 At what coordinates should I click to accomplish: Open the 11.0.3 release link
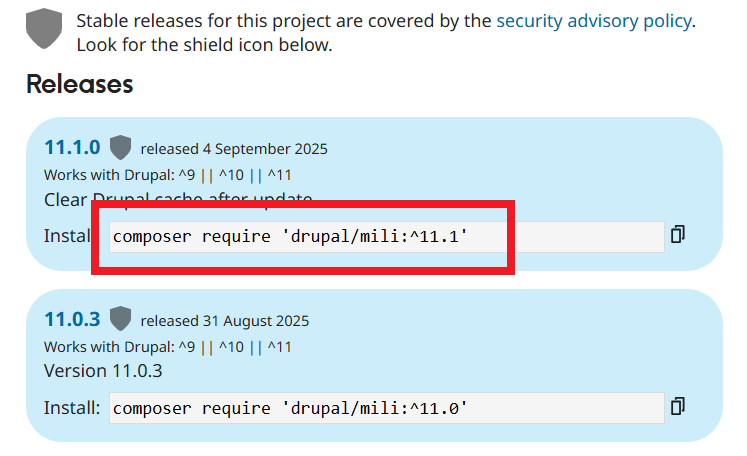(x=72, y=320)
